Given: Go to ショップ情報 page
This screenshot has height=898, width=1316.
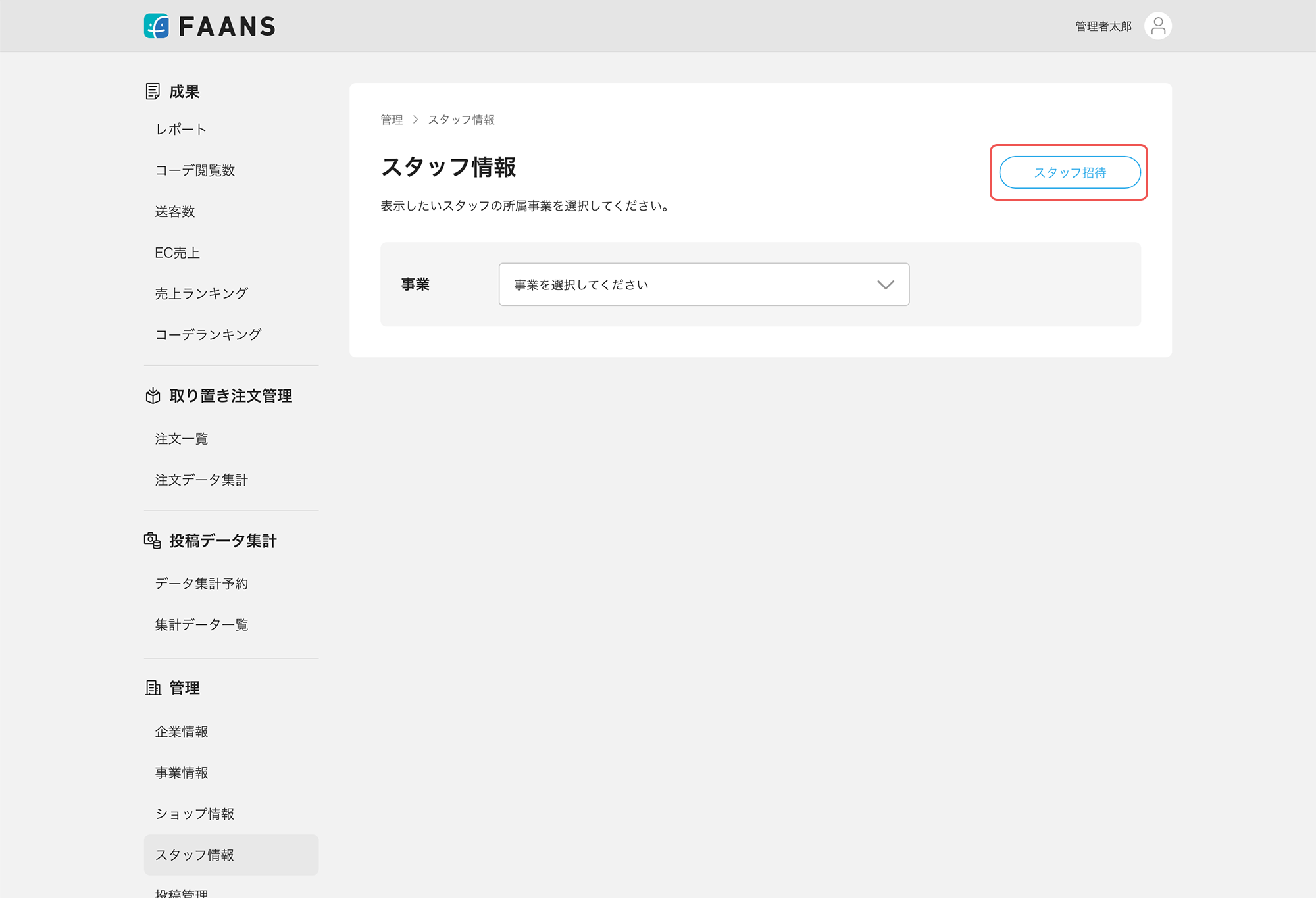Looking at the screenshot, I should point(195,814).
